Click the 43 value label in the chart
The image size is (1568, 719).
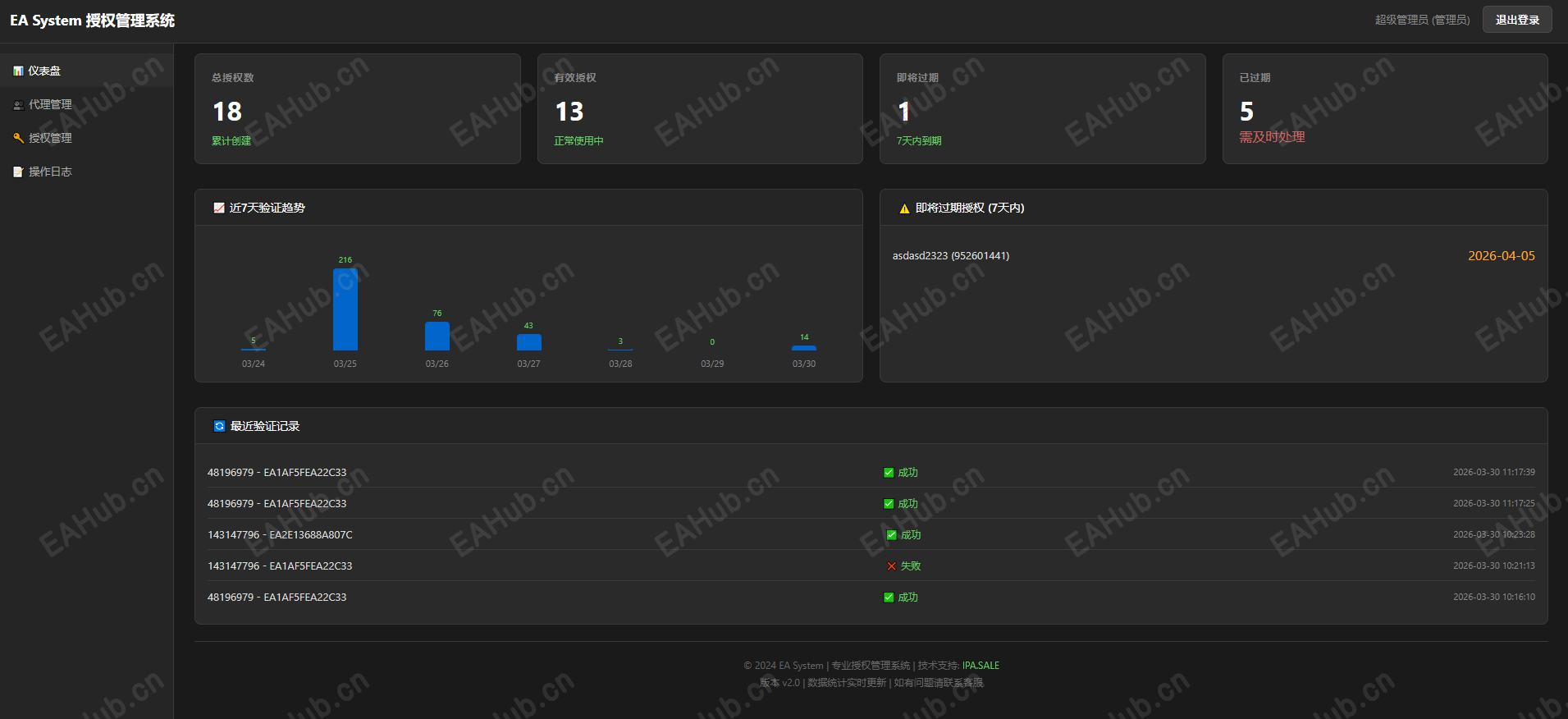pos(528,326)
